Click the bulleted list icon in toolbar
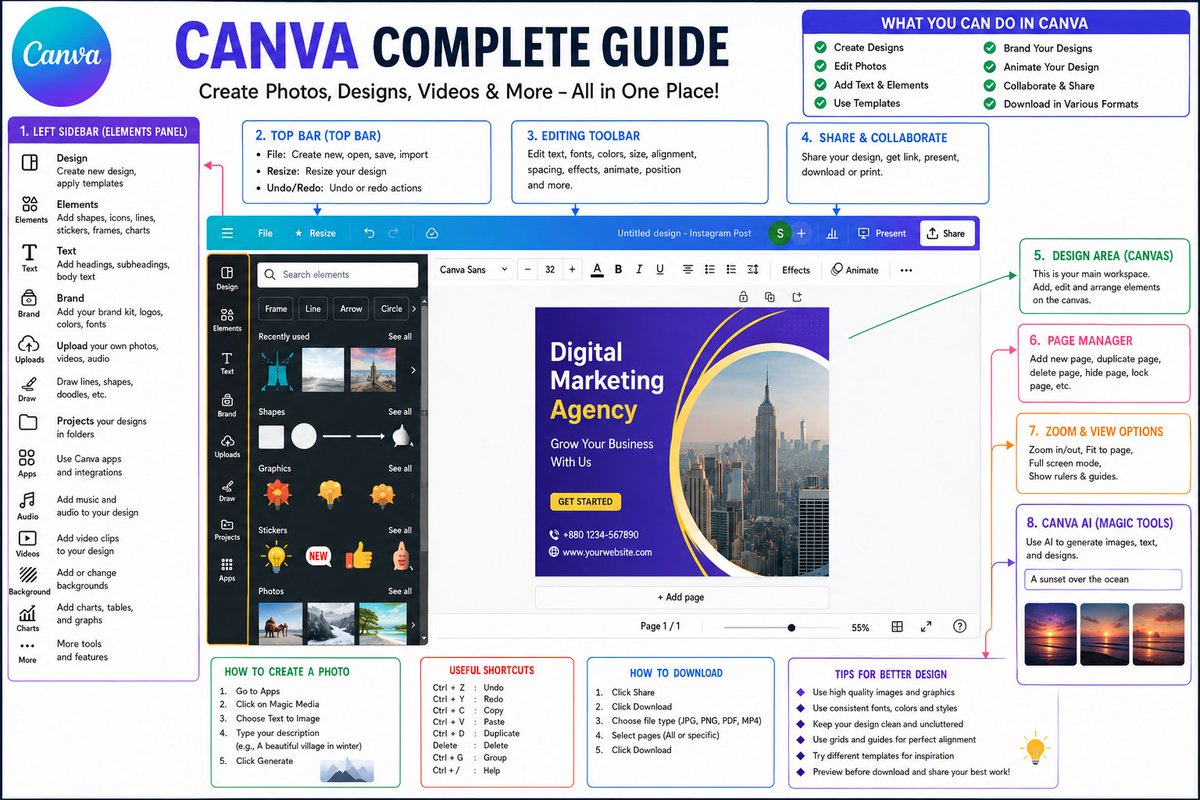Viewport: 1200px width, 800px height. click(x=710, y=270)
